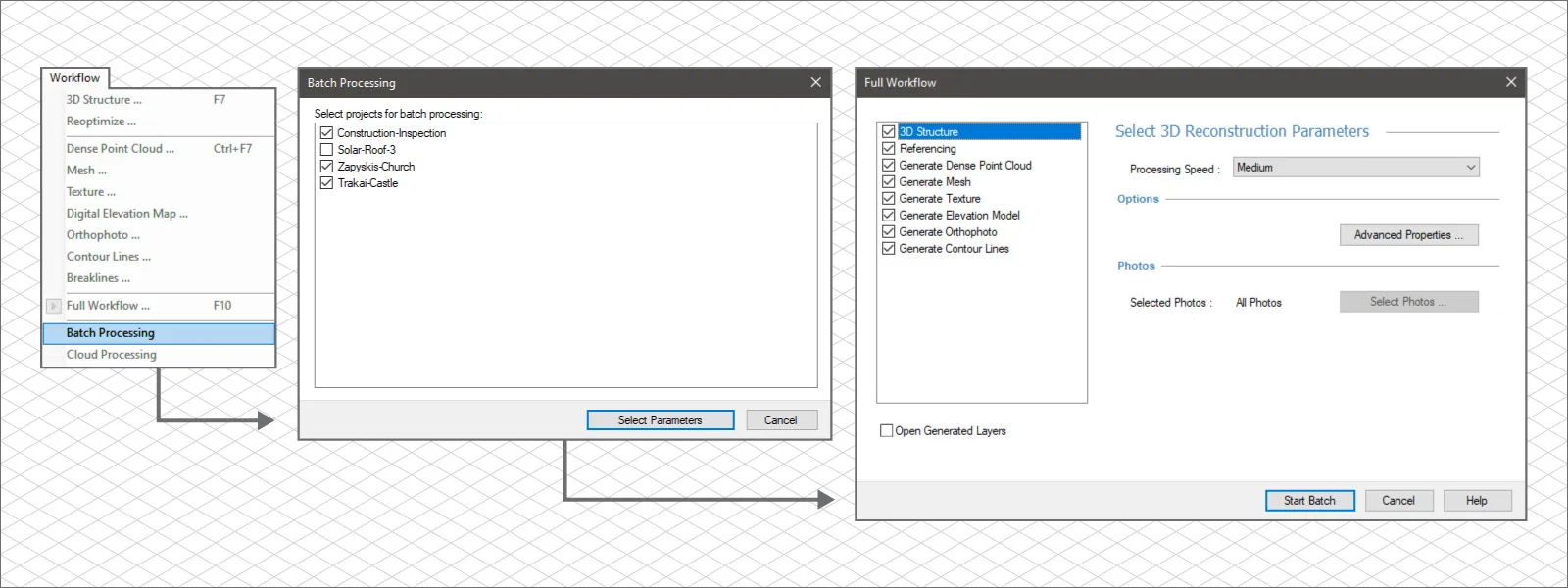Toggle Zapyskis-Church project checkbox
Image resolution: width=1568 pixels, height=588 pixels.
coord(327,167)
